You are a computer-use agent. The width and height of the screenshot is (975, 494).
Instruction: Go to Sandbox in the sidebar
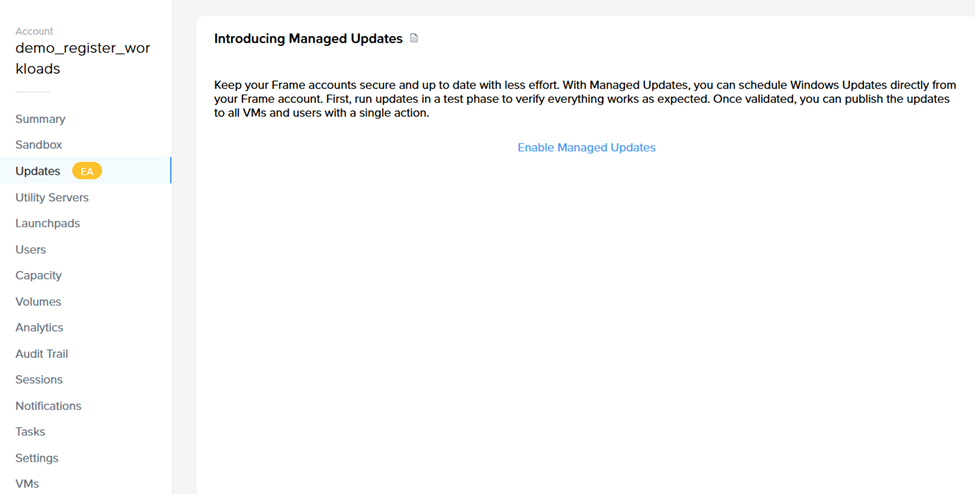tap(39, 145)
